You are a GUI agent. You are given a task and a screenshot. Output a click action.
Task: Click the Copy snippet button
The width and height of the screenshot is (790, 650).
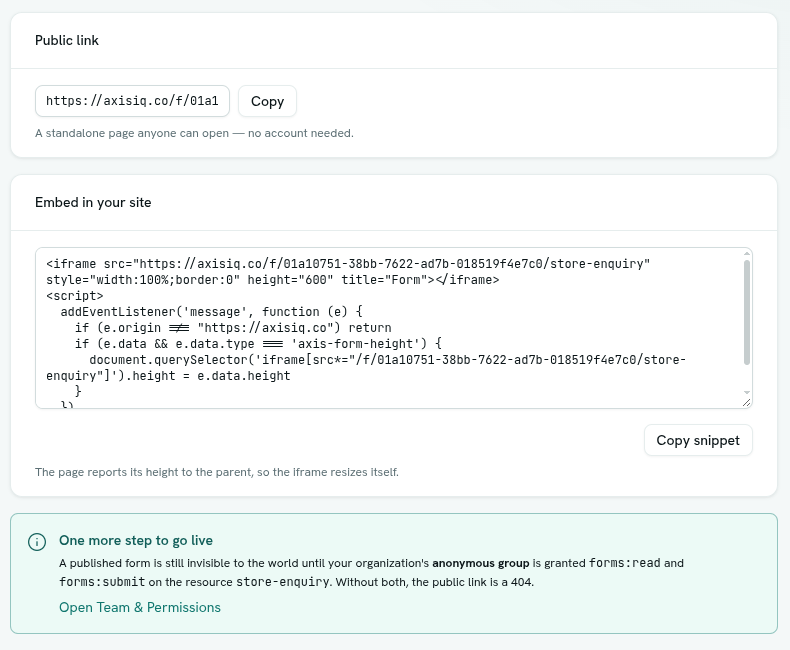pos(698,440)
